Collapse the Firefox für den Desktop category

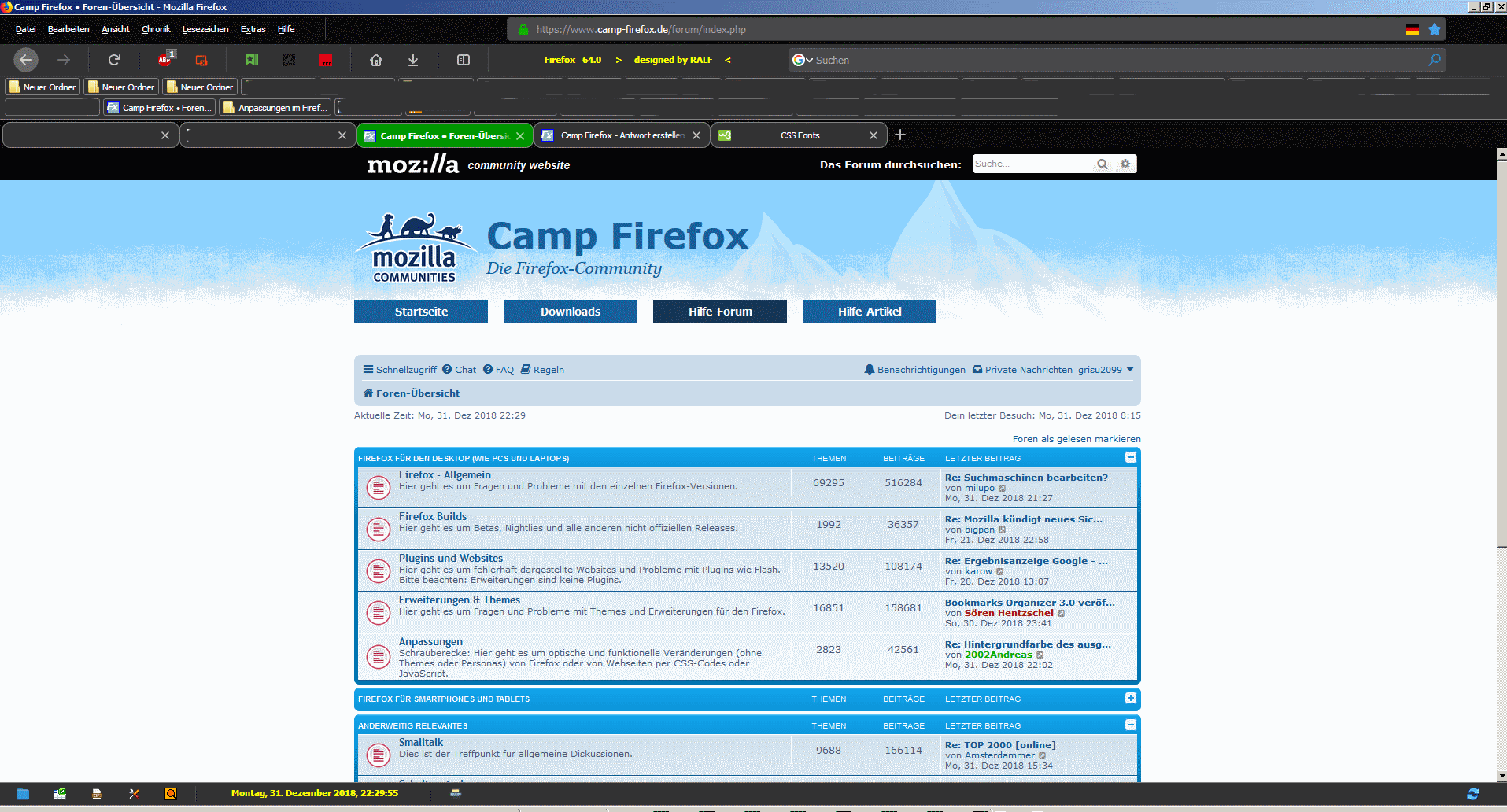pyautogui.click(x=1131, y=457)
